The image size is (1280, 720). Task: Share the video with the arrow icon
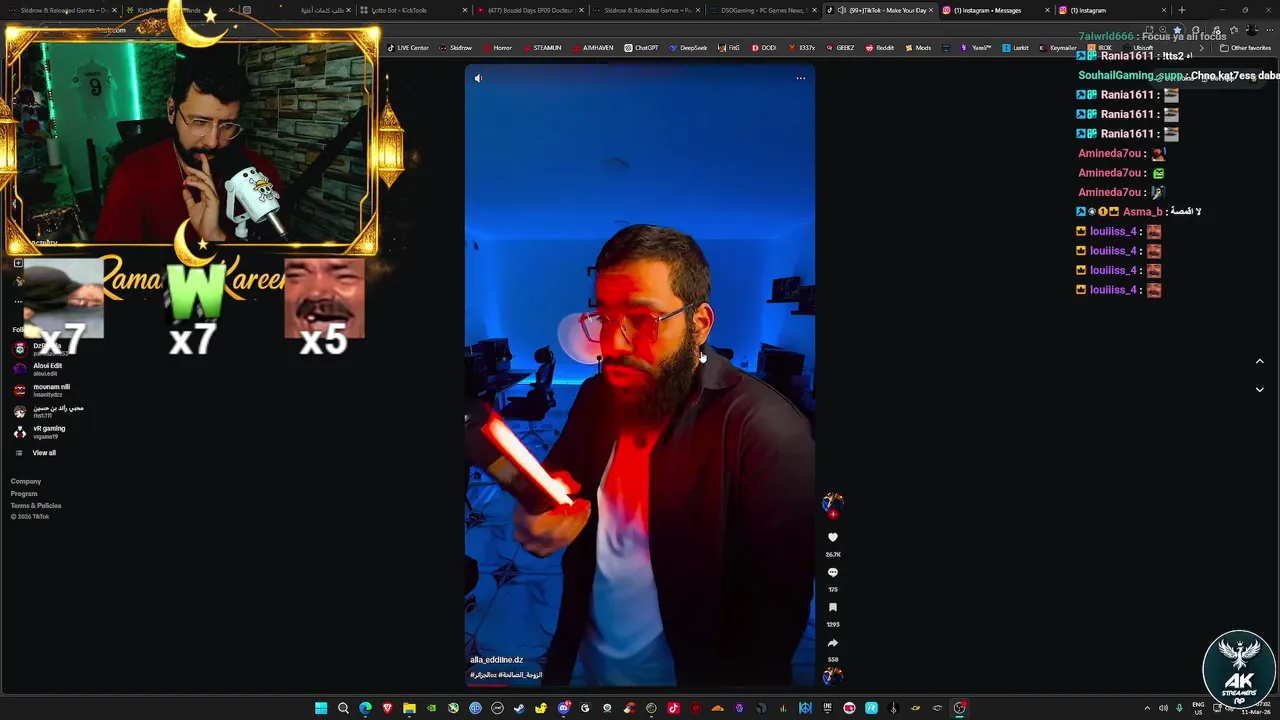pos(832,643)
